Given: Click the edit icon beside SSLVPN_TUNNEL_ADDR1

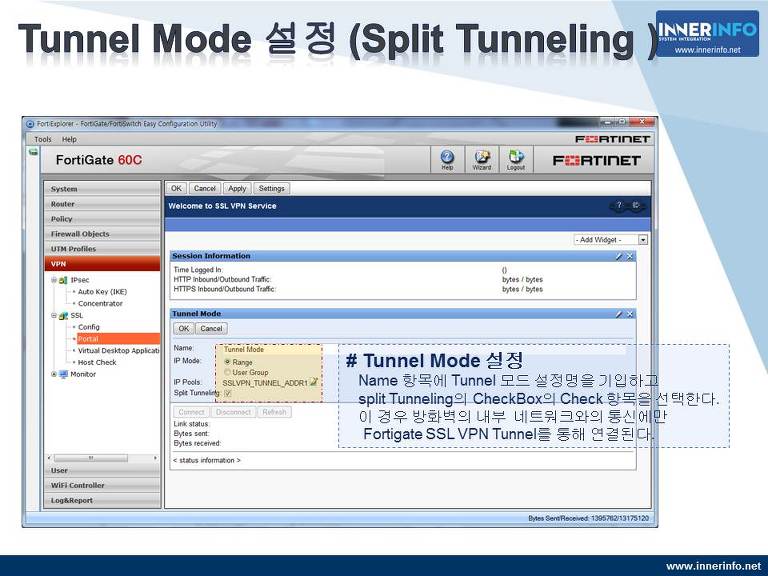Looking at the screenshot, I should click(314, 382).
